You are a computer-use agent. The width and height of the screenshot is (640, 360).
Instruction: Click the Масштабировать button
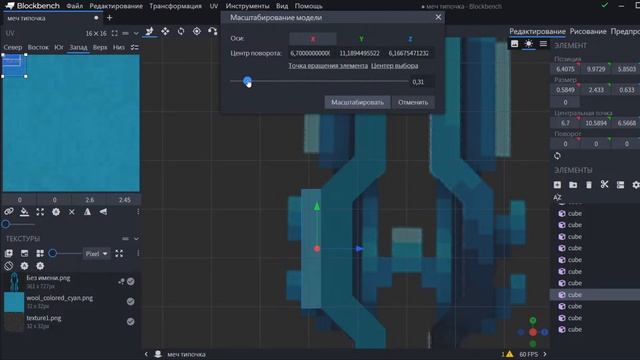click(357, 102)
